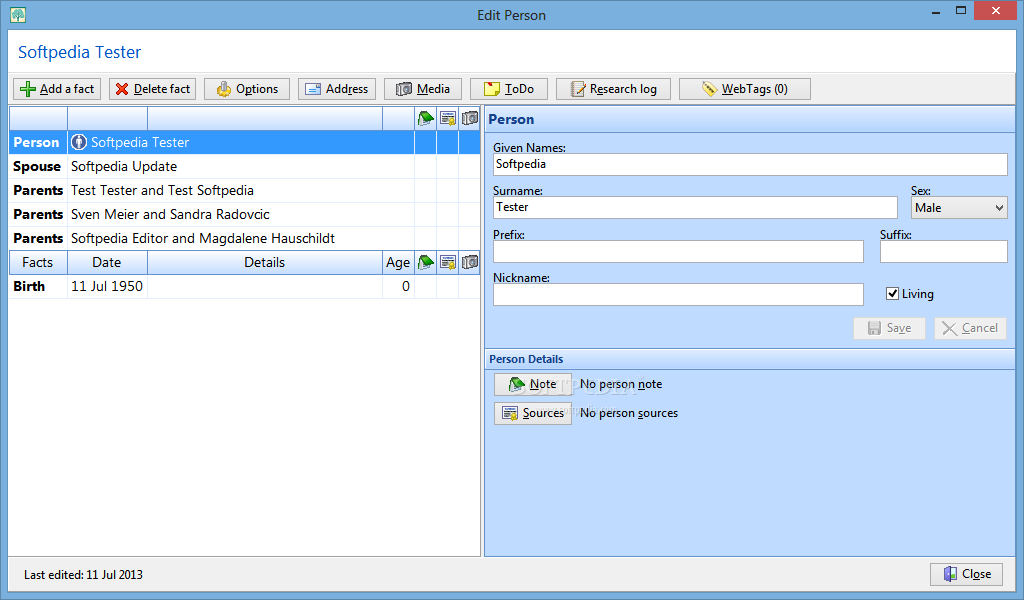Click the Surname input field
This screenshot has width=1024, height=600.
tap(695, 208)
